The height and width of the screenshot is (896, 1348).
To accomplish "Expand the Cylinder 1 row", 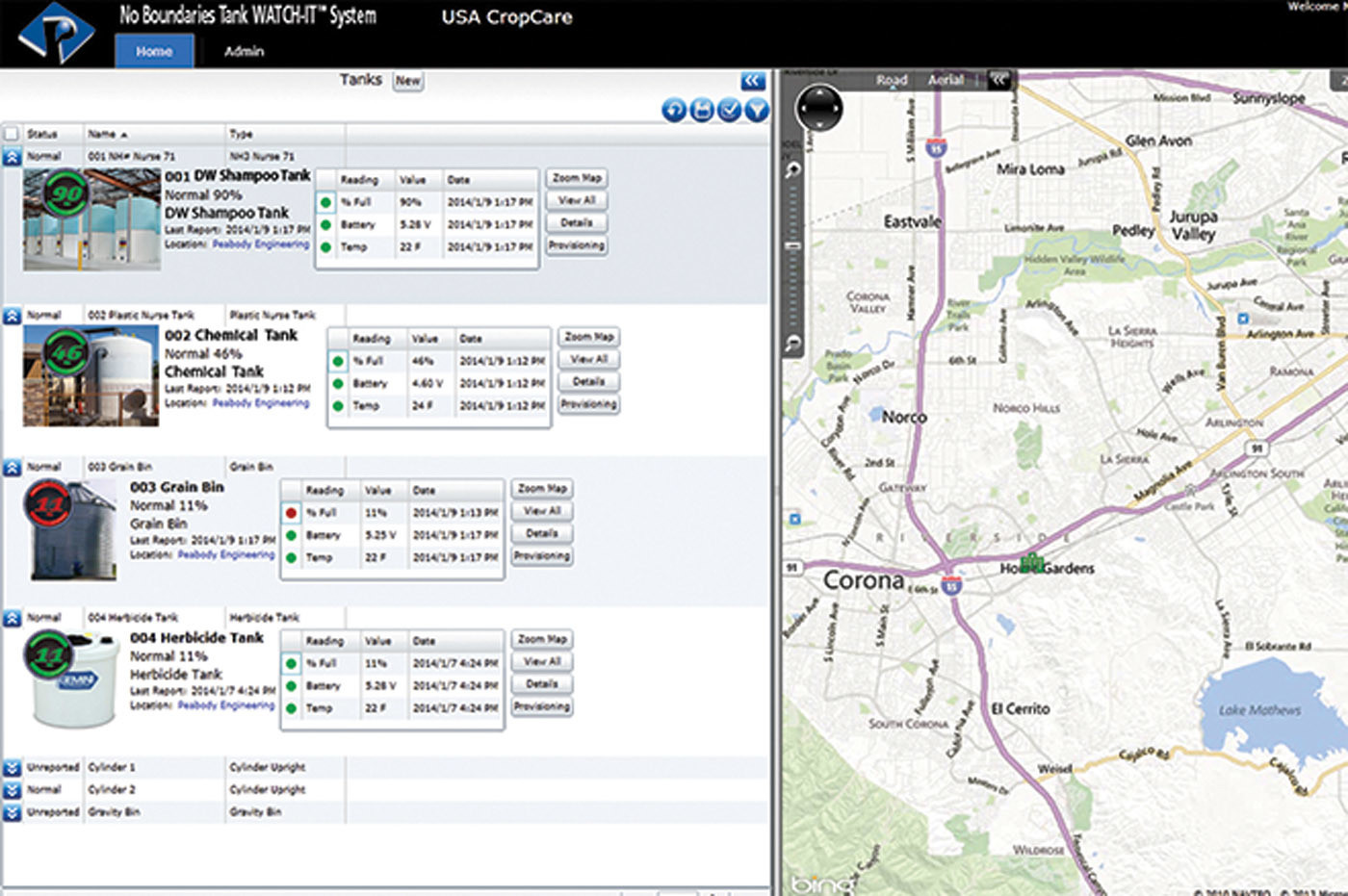I will click(12, 768).
